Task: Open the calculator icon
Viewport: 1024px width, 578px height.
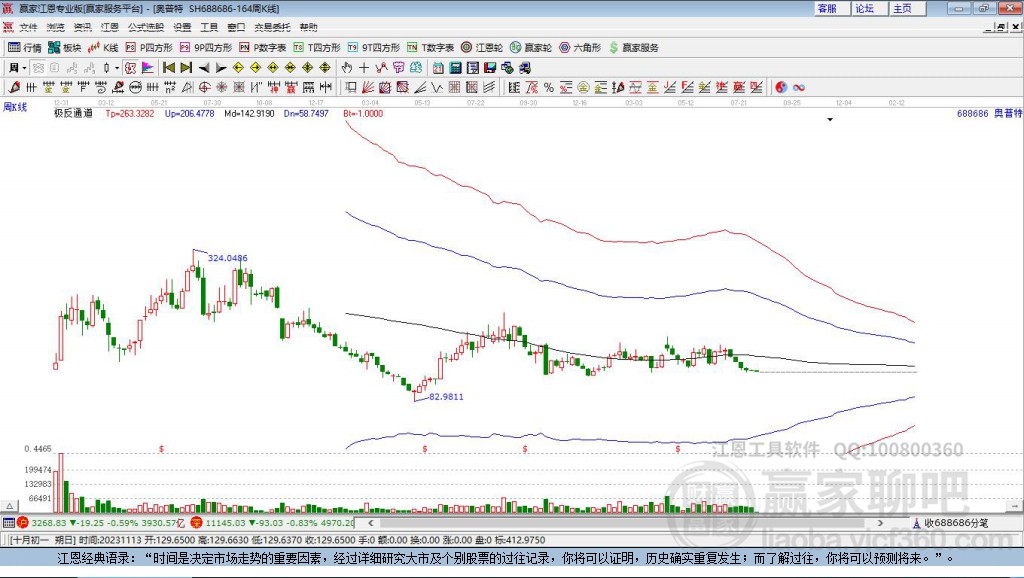Action: [x=456, y=68]
